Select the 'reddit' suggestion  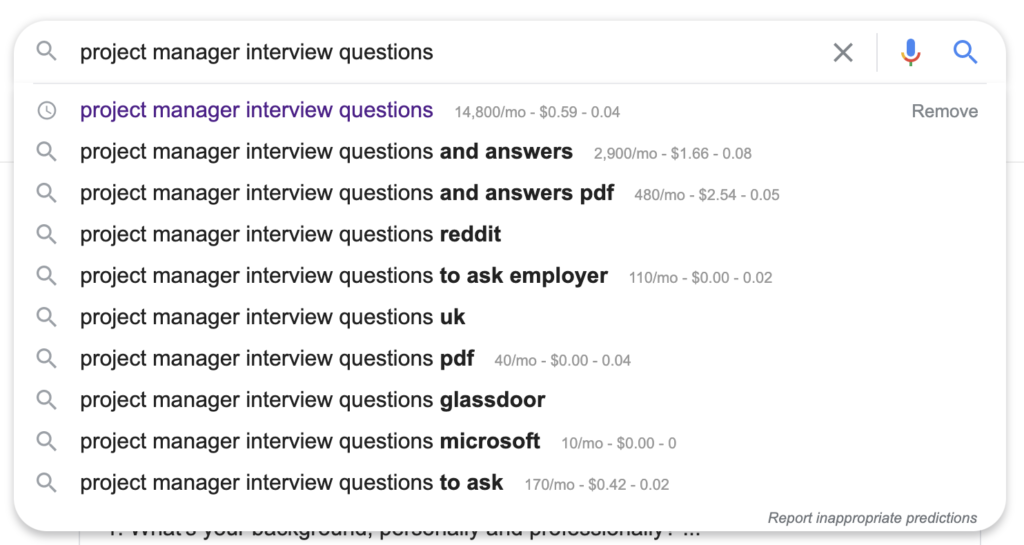(291, 234)
